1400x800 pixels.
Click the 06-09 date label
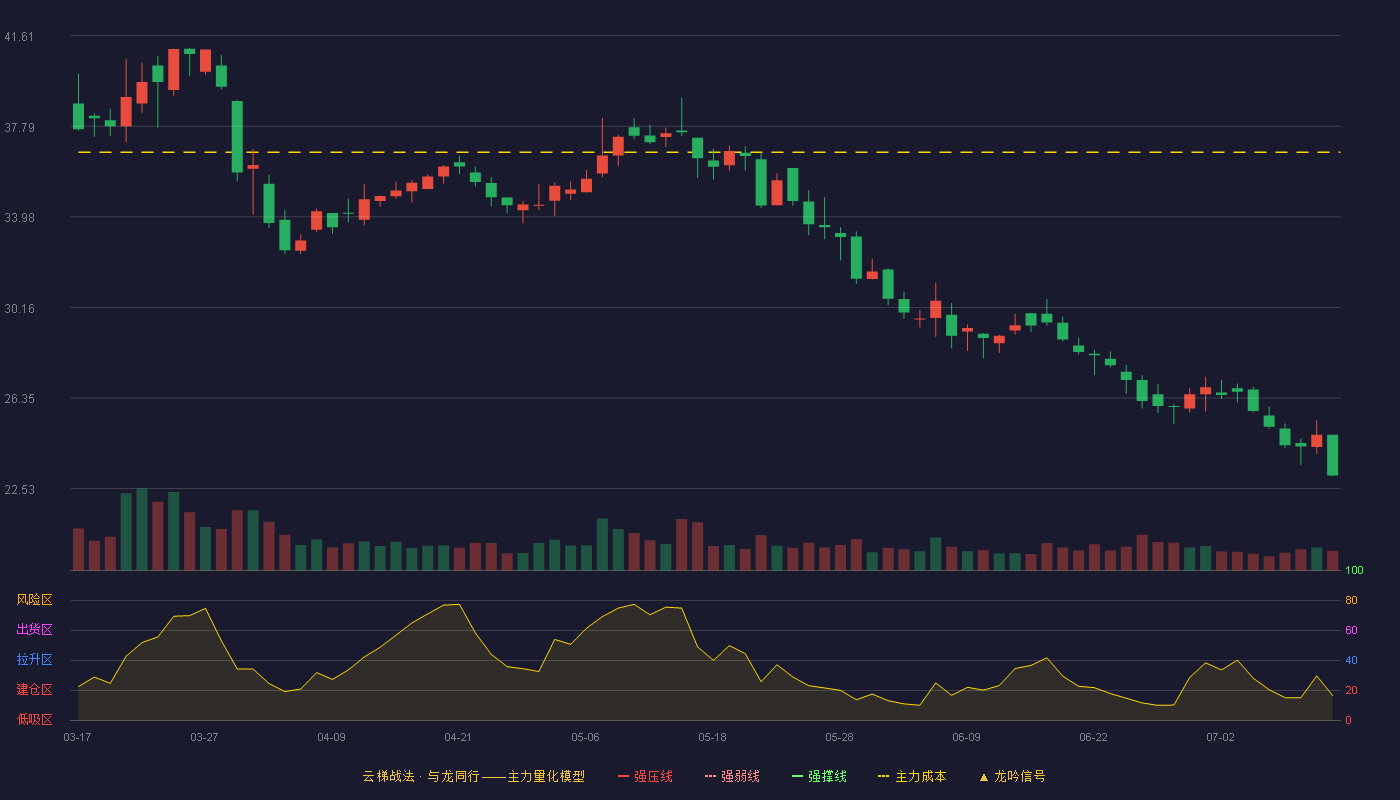coord(966,737)
